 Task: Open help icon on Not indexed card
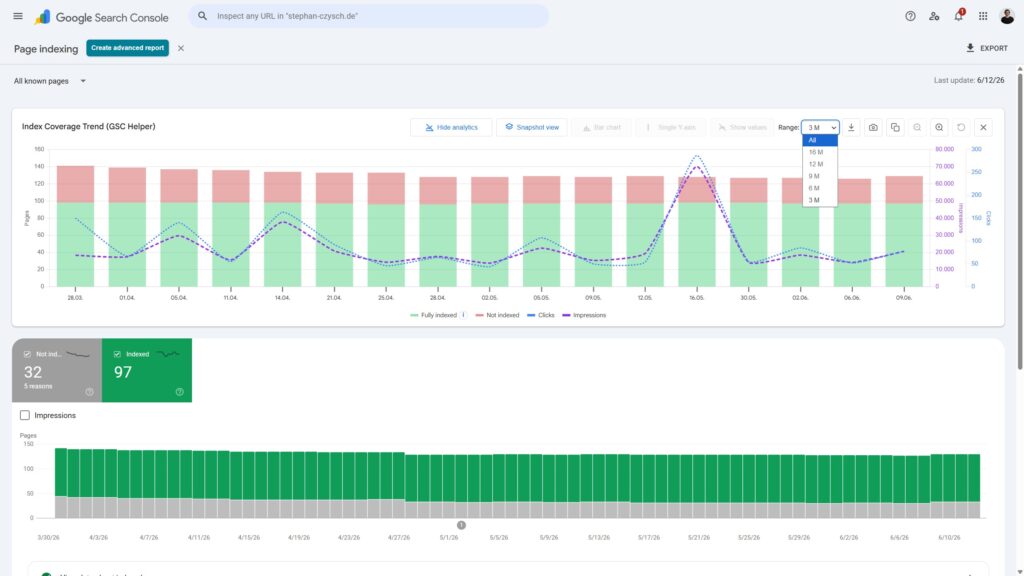click(x=89, y=392)
